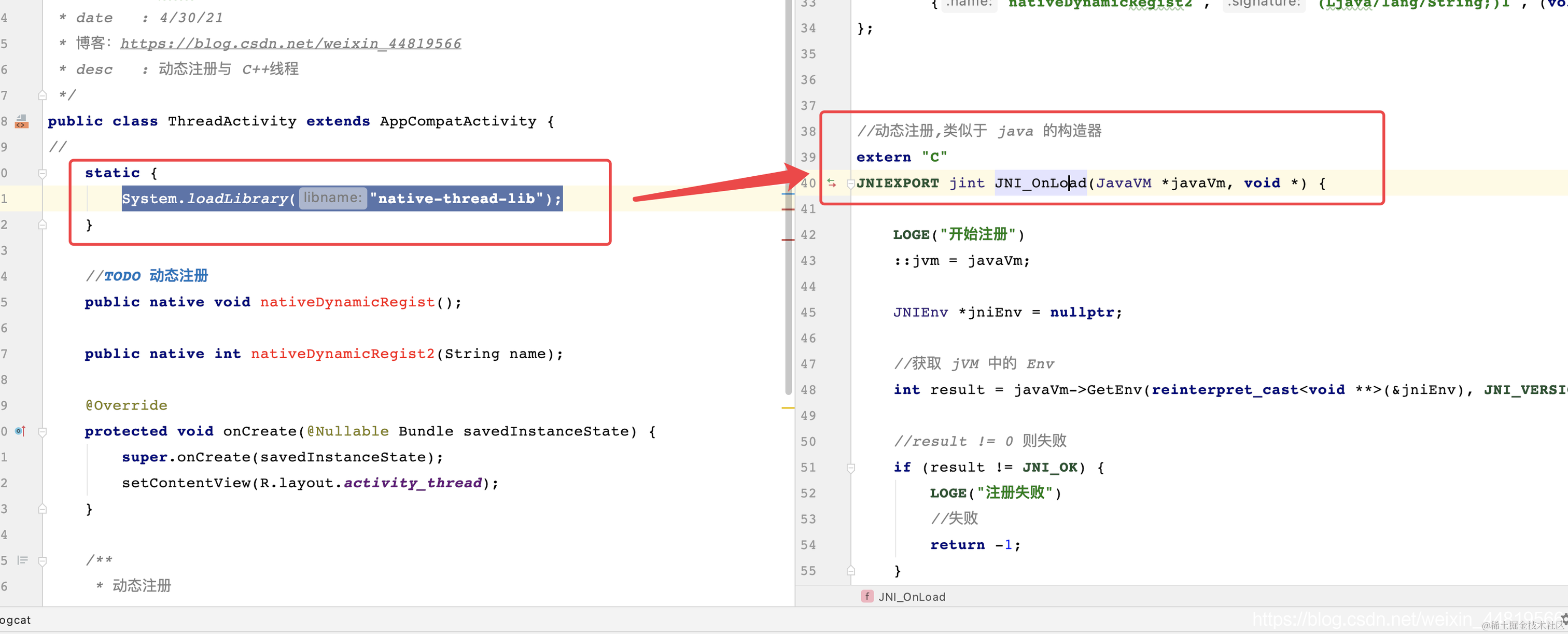This screenshot has width=1568, height=634.
Task: Open the Logcat tool window tab
Action: tap(15, 620)
